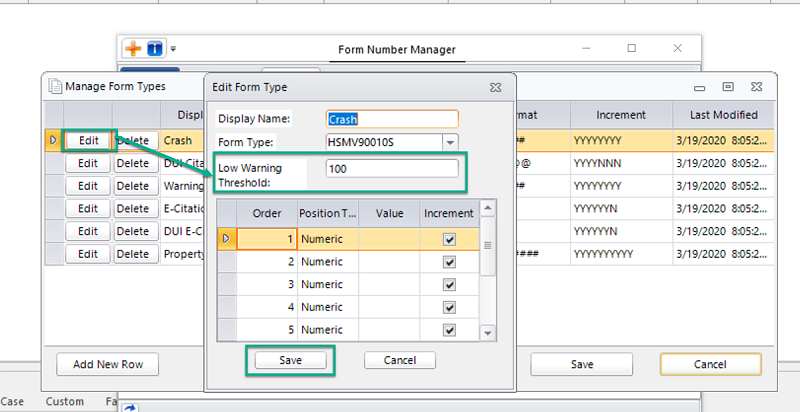Toggle Increment checkbox for Order 3
Viewport: 800px width, 412px height.
click(449, 285)
